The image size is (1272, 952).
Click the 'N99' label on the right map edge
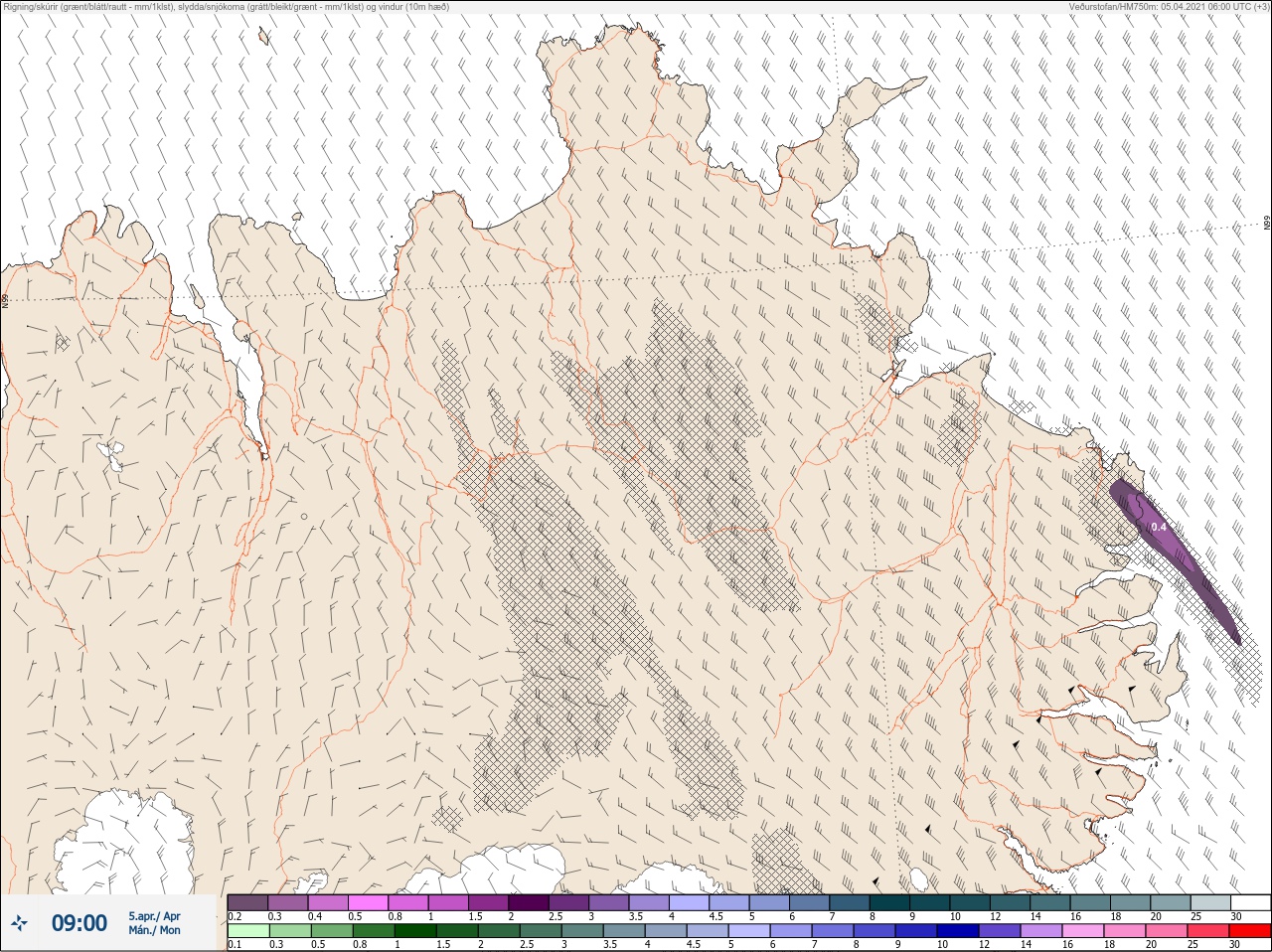tap(1267, 224)
